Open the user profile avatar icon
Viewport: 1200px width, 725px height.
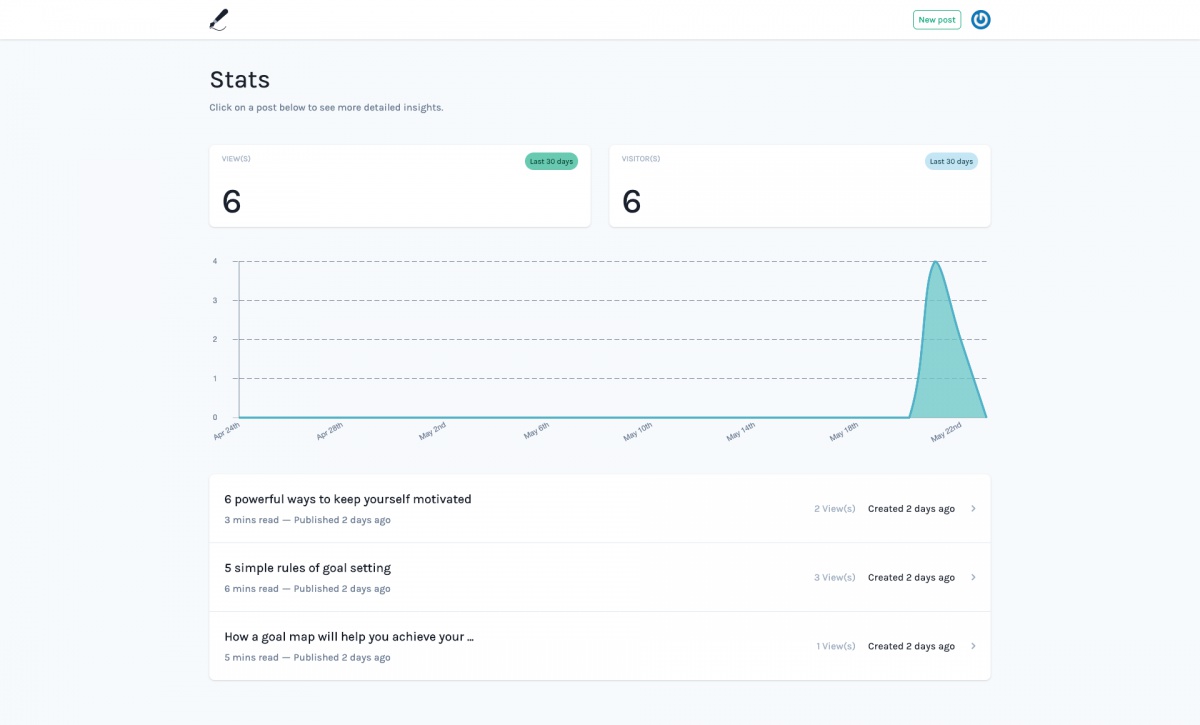(x=980, y=19)
